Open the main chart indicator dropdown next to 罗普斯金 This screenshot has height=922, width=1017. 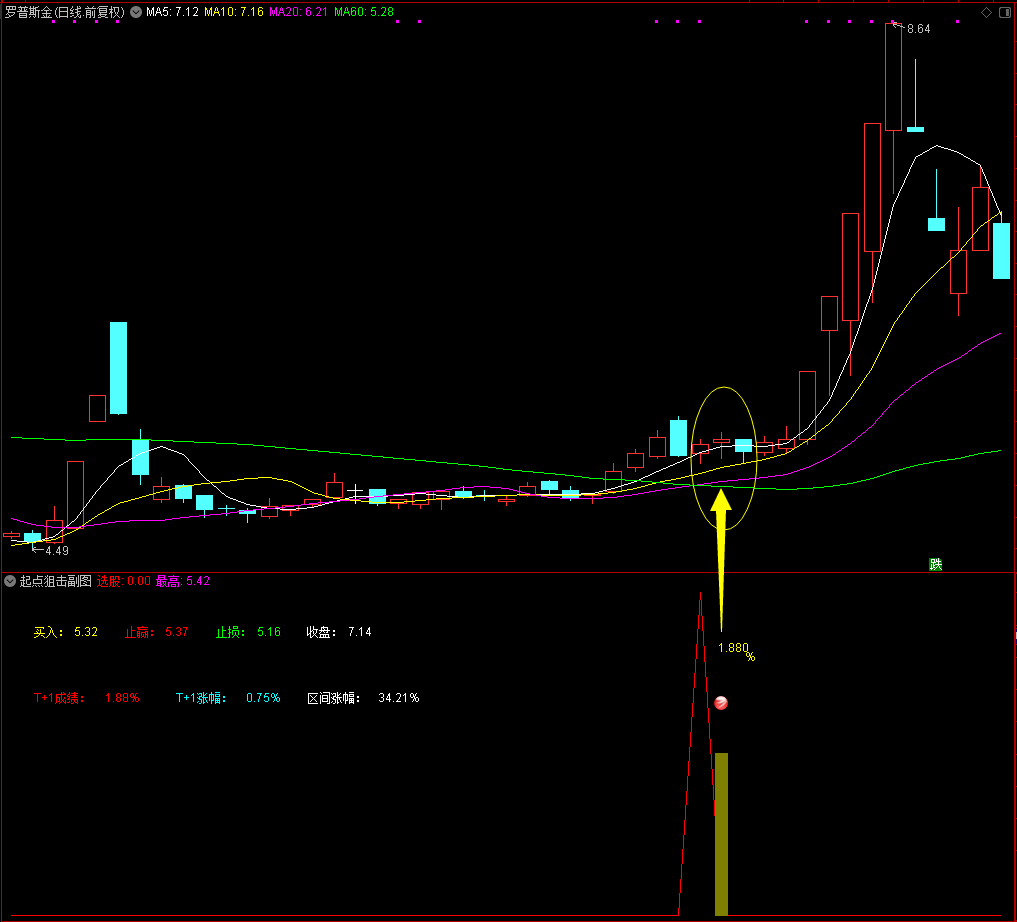(x=136, y=12)
